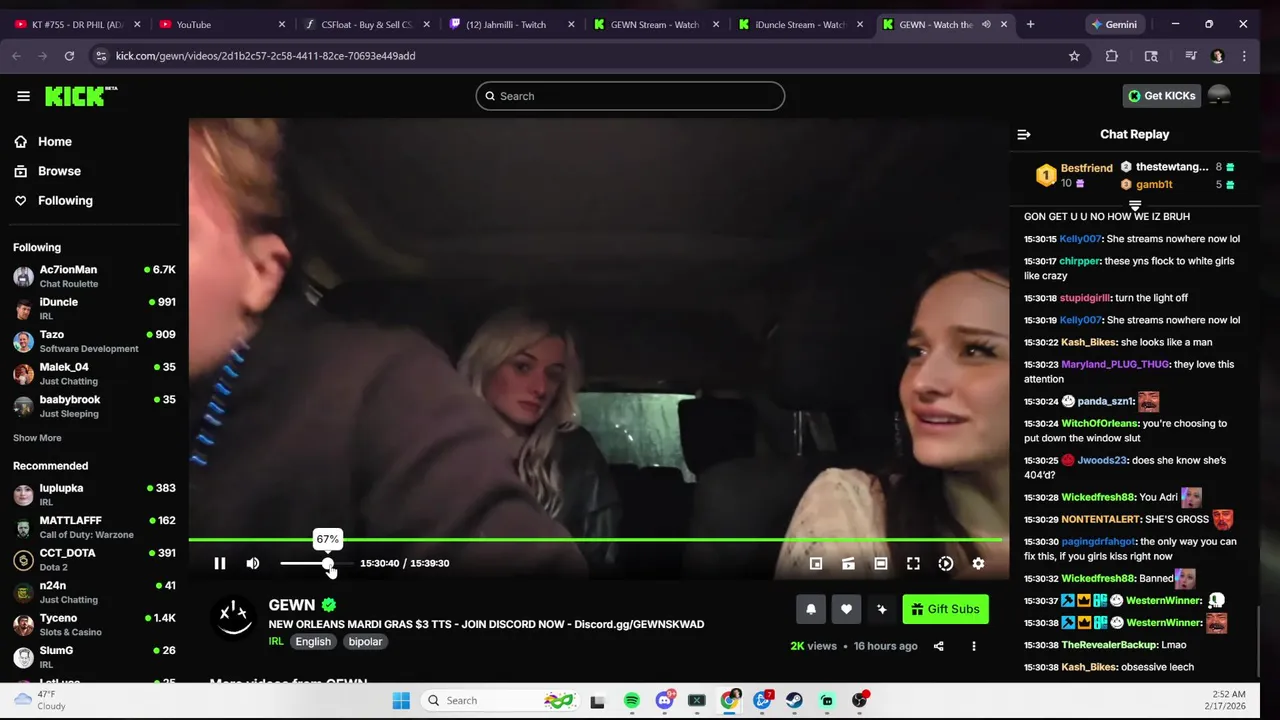
Task: Click the English tag
Action: click(313, 642)
